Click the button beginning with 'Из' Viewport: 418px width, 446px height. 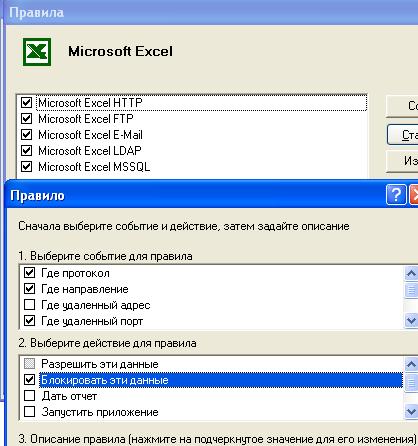[x=402, y=161]
